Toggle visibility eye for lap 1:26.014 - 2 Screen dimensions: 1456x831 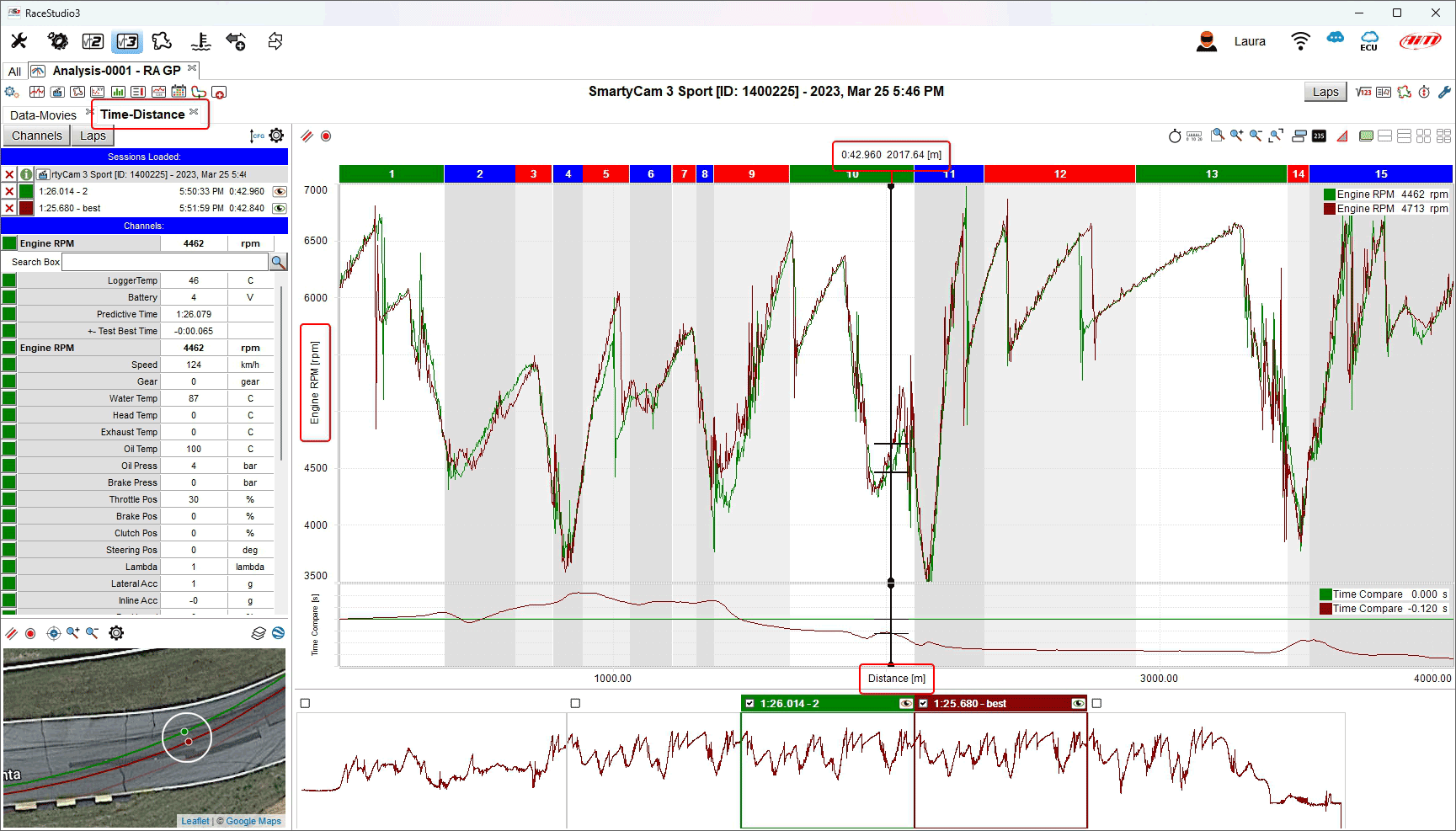pos(280,191)
